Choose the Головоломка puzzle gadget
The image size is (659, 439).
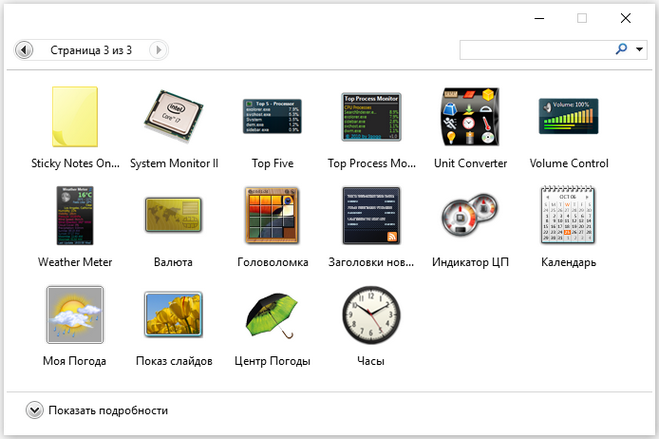(273, 215)
